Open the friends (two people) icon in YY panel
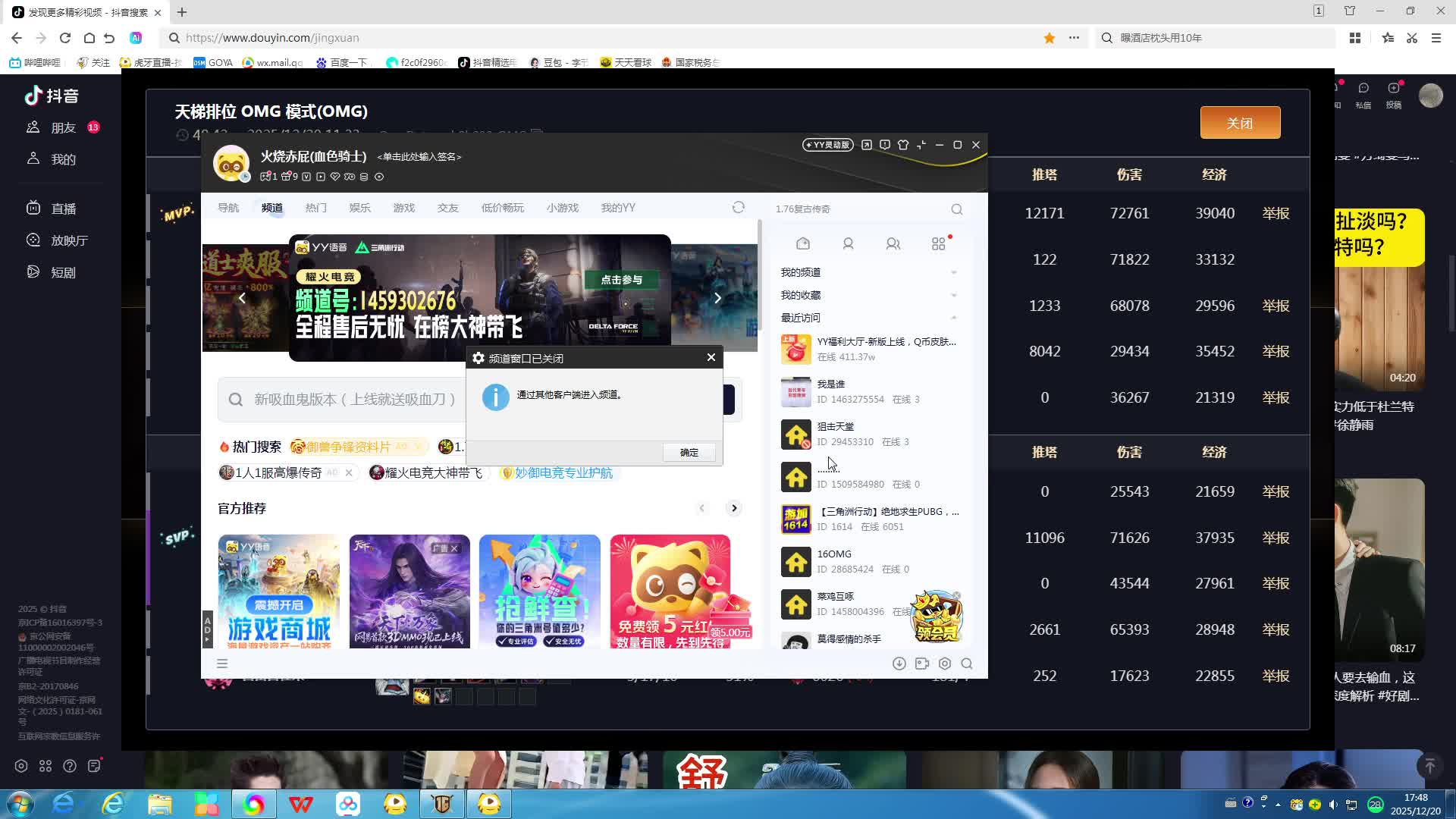The height and width of the screenshot is (819, 1456). click(893, 243)
